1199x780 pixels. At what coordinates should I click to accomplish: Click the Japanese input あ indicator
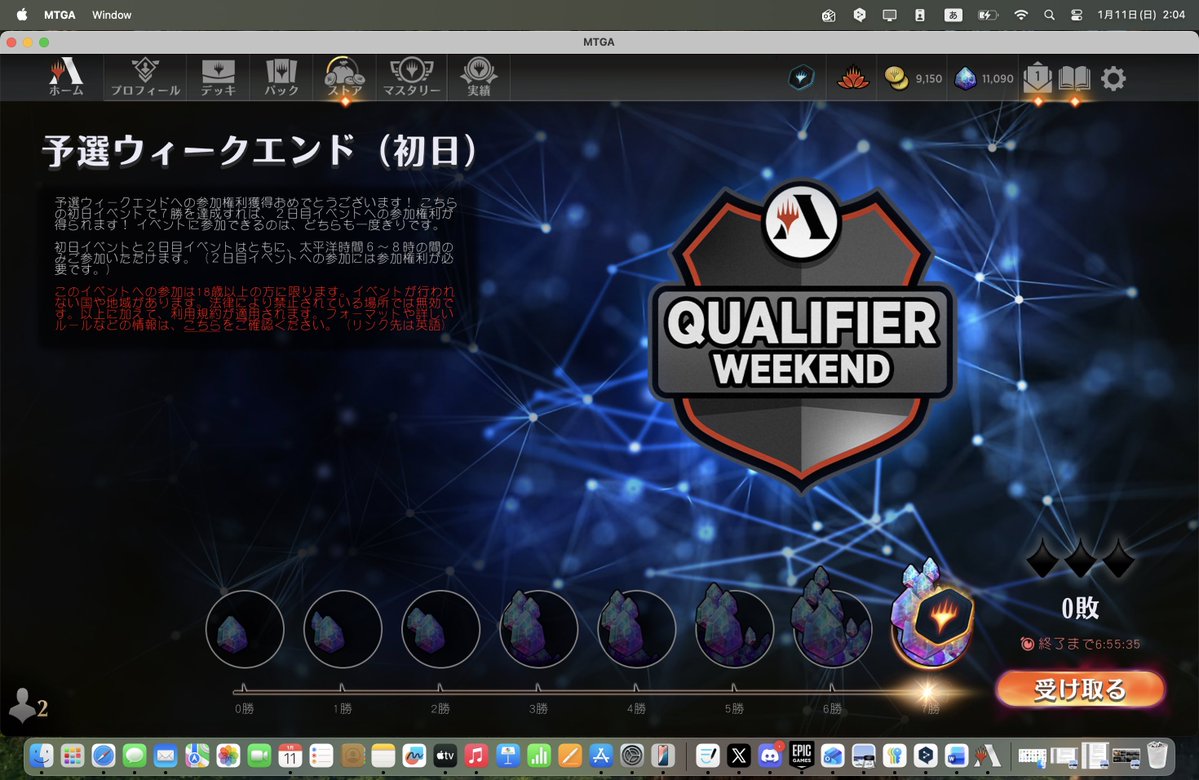pos(953,15)
